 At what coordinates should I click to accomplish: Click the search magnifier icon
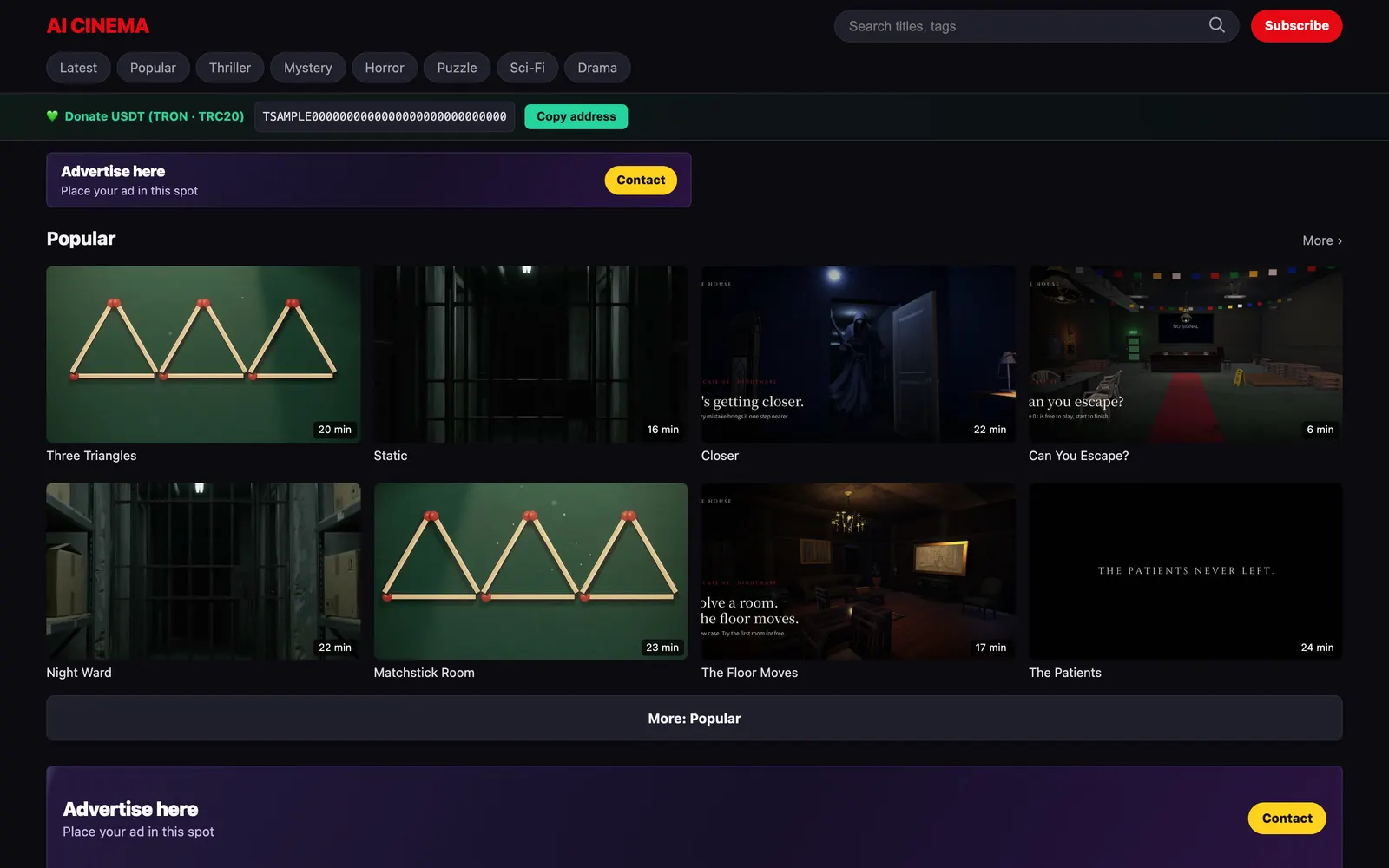[1216, 25]
